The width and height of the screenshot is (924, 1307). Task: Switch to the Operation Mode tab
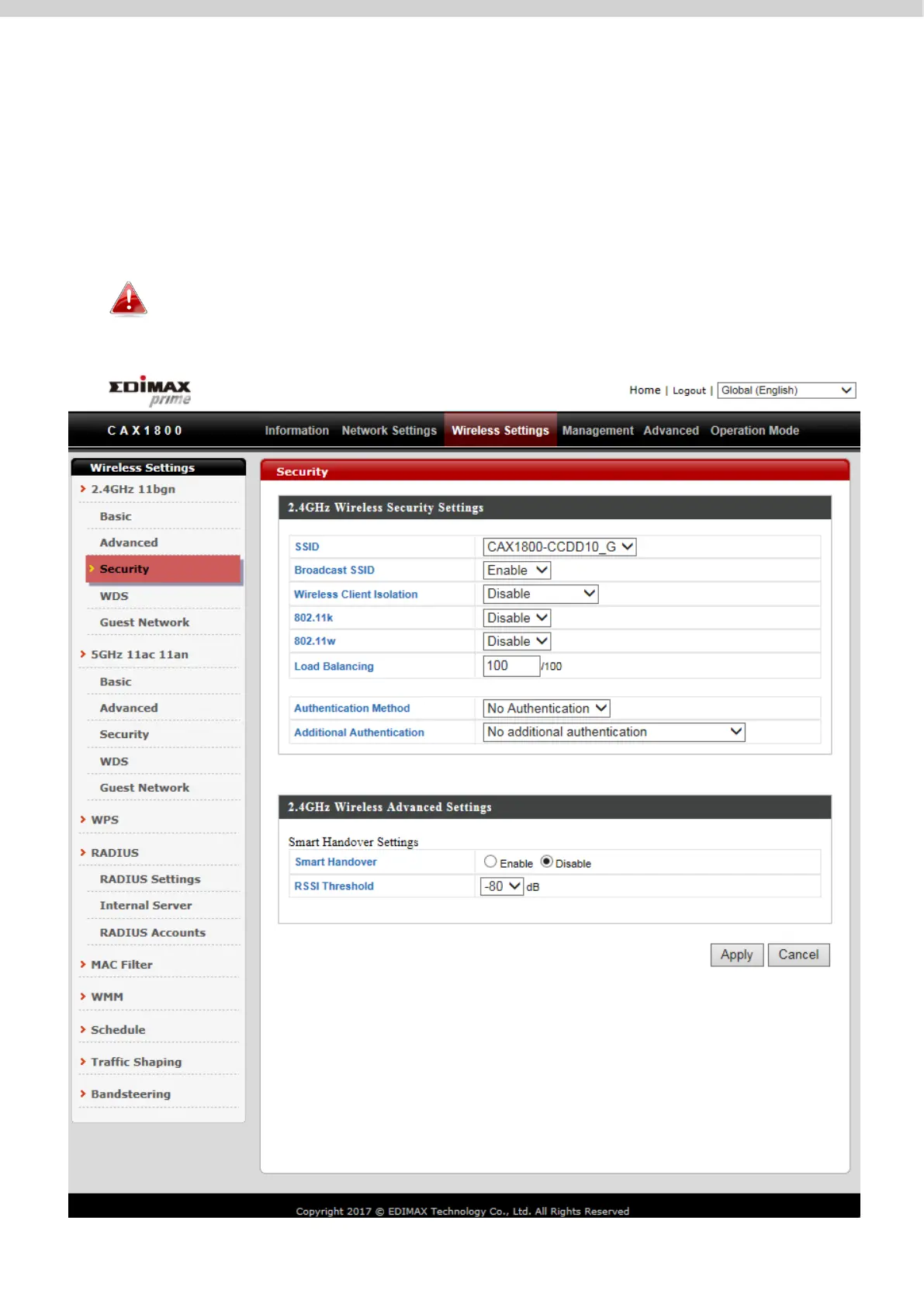tap(755, 431)
